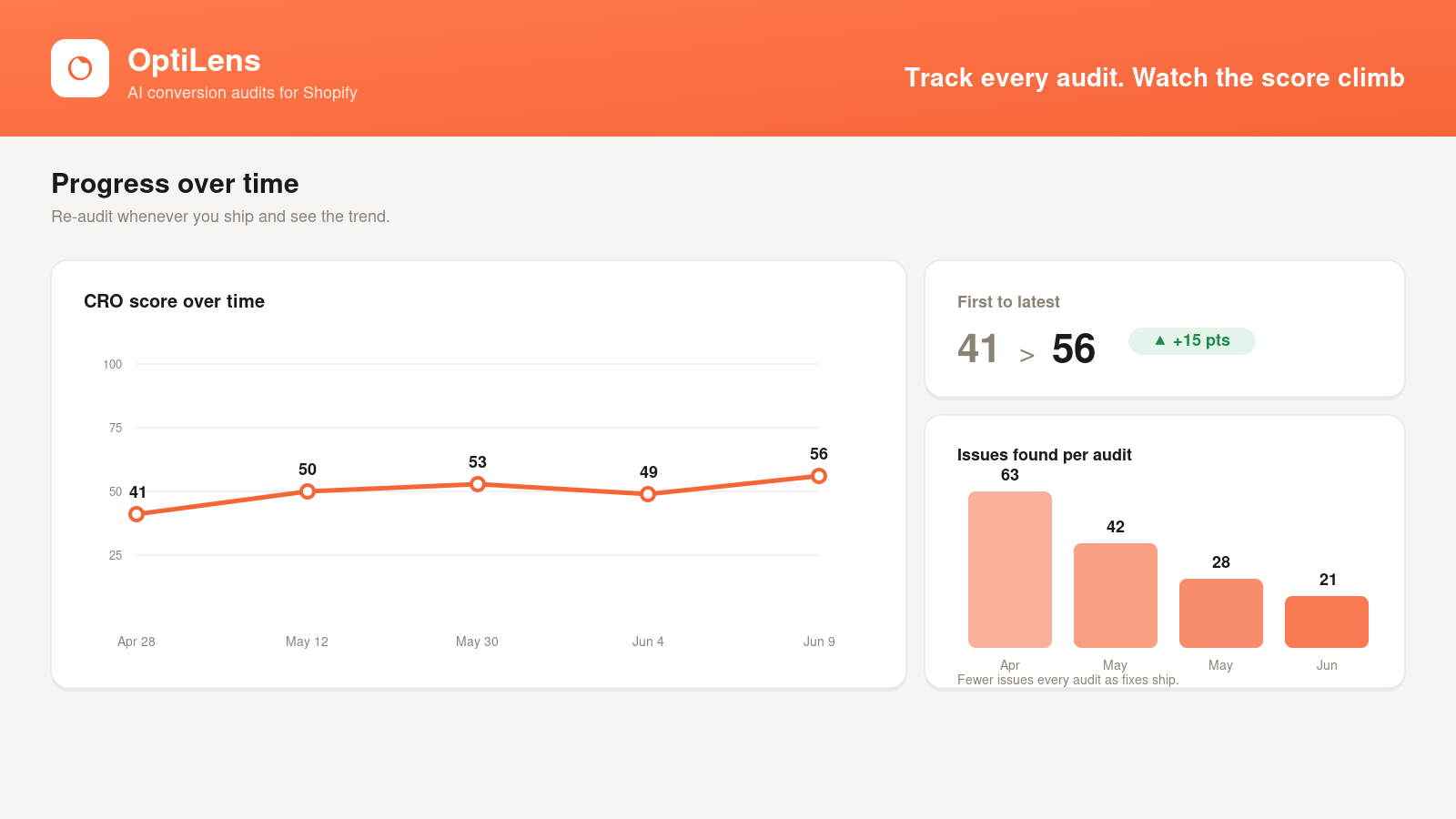Viewport: 1456px width, 819px height.
Task: Select the Apr 28 data point on chart
Action: coord(136,514)
